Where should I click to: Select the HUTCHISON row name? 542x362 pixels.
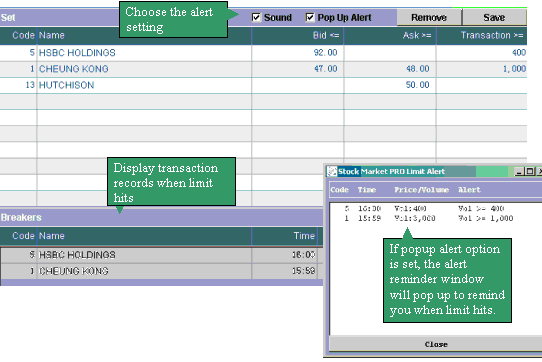pyautogui.click(x=66, y=85)
